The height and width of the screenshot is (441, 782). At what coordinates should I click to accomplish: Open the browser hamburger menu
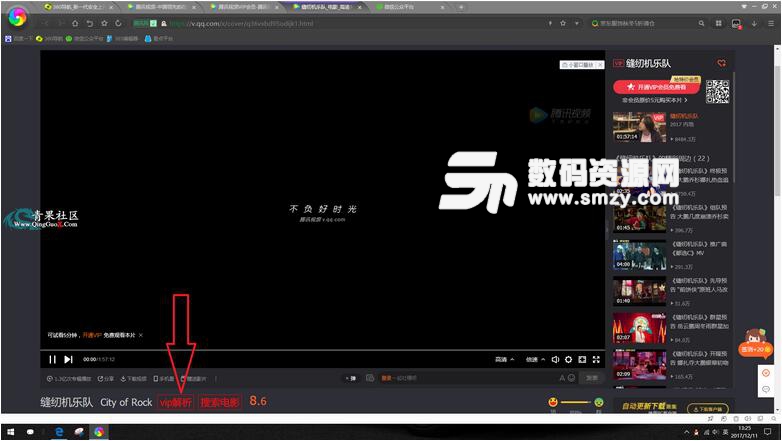point(771,23)
